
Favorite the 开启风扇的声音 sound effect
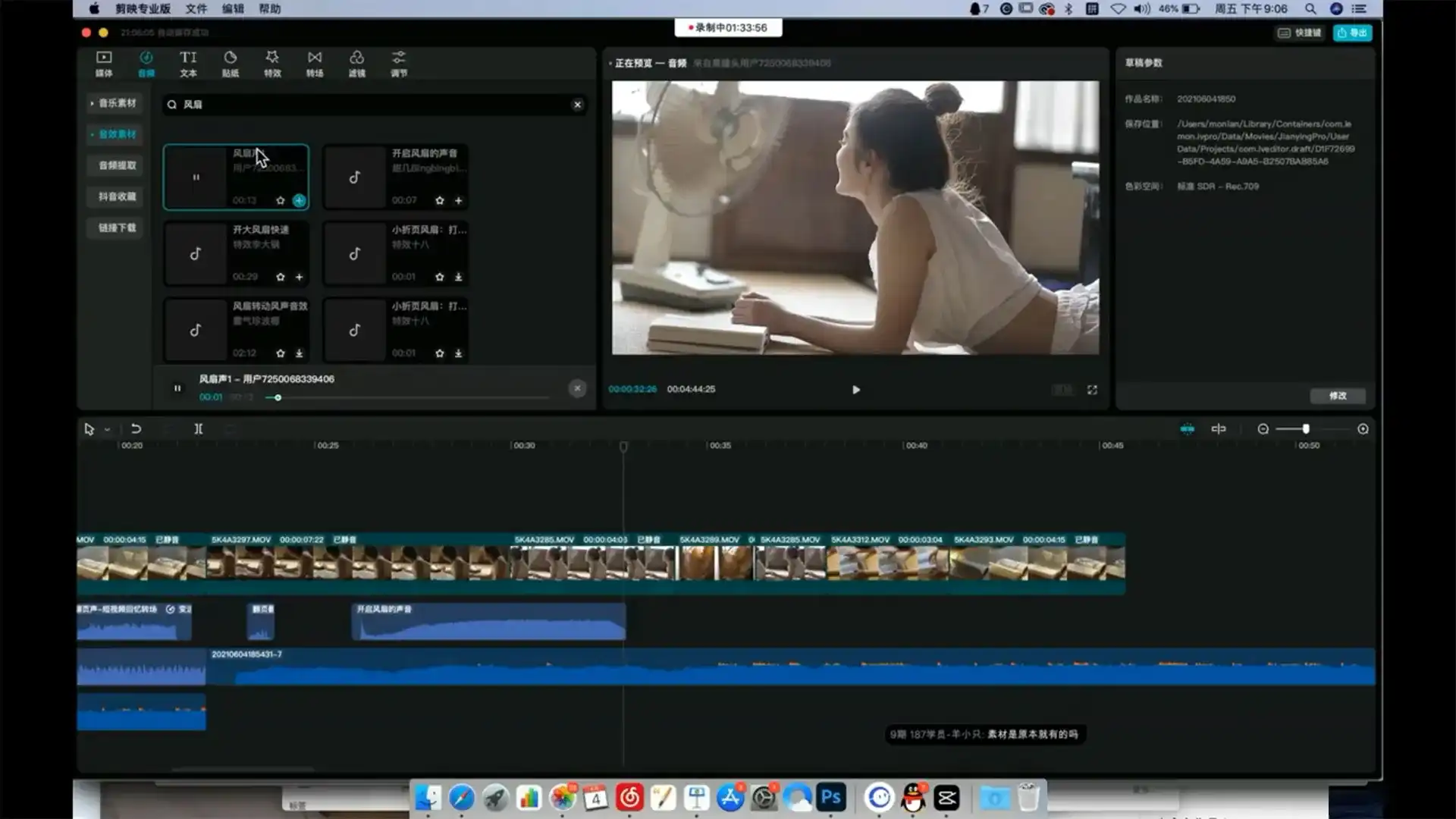click(440, 201)
